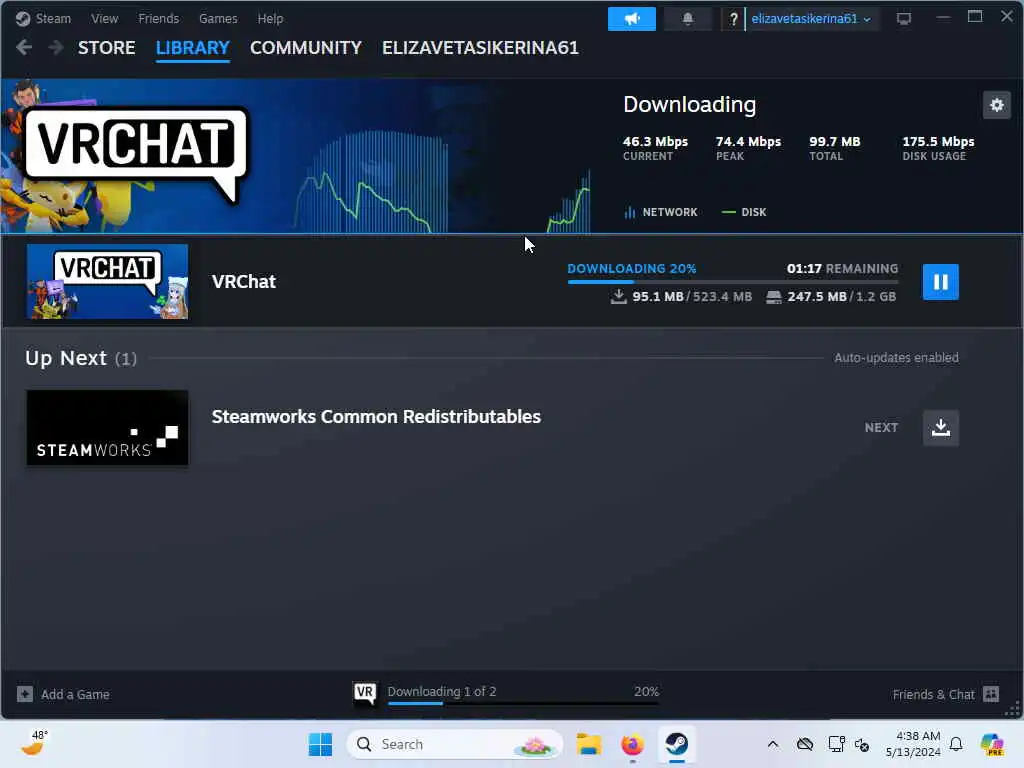Open the Copilot icon in taskbar

[x=992, y=744]
